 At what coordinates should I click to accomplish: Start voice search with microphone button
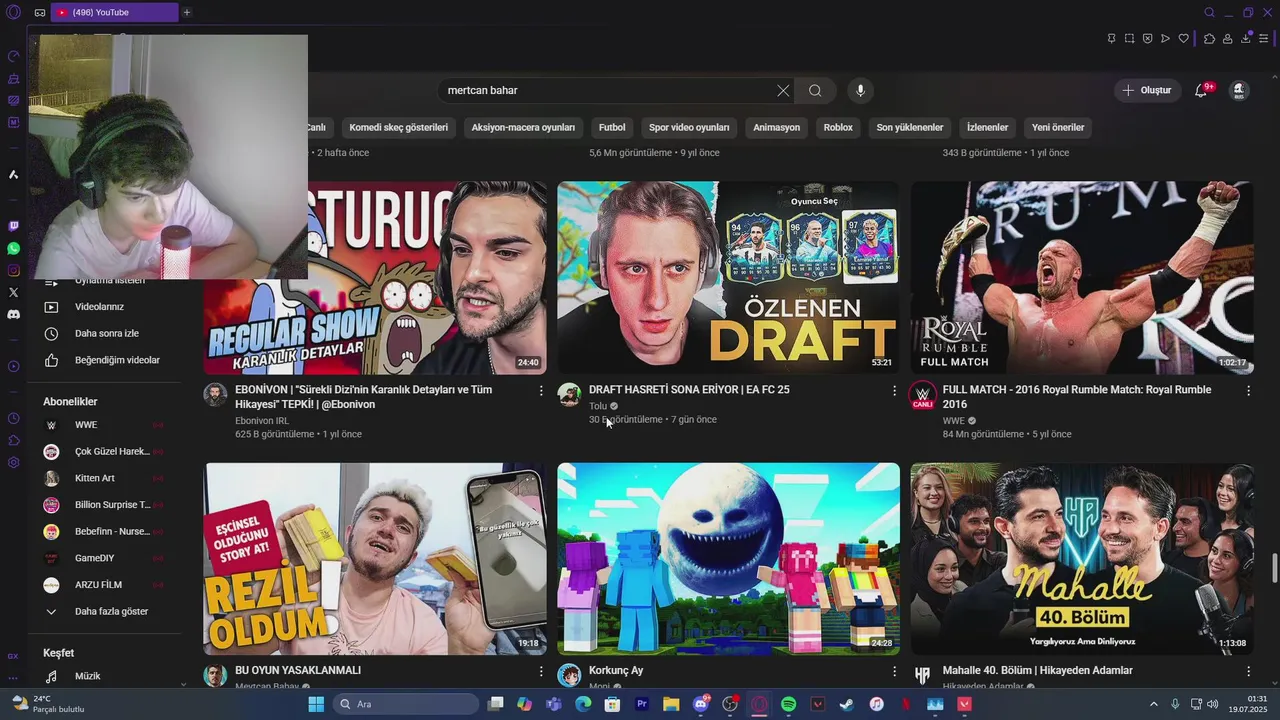(x=860, y=90)
